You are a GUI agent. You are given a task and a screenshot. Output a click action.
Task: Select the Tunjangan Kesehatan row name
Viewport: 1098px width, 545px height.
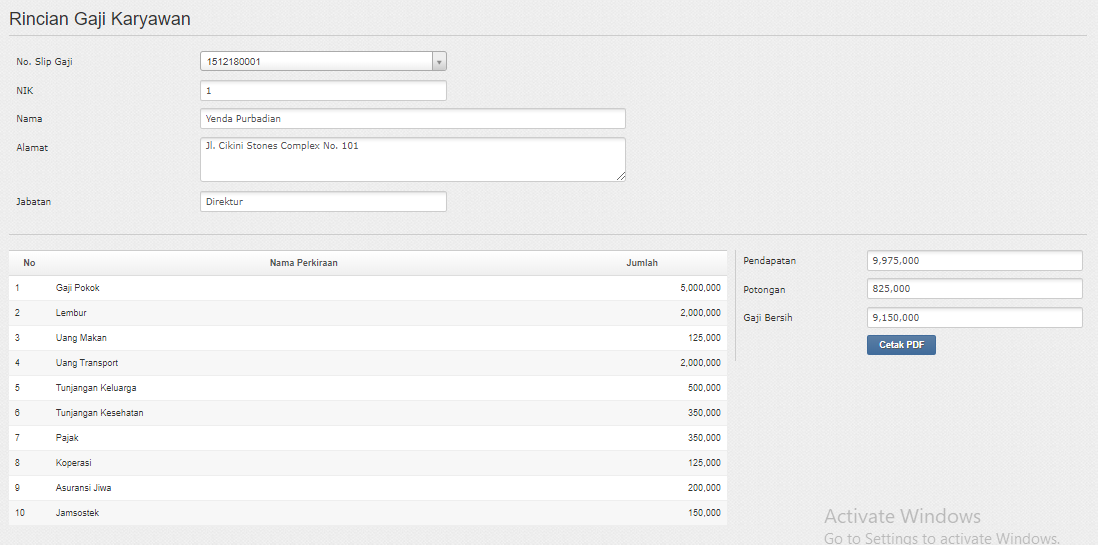click(99, 413)
